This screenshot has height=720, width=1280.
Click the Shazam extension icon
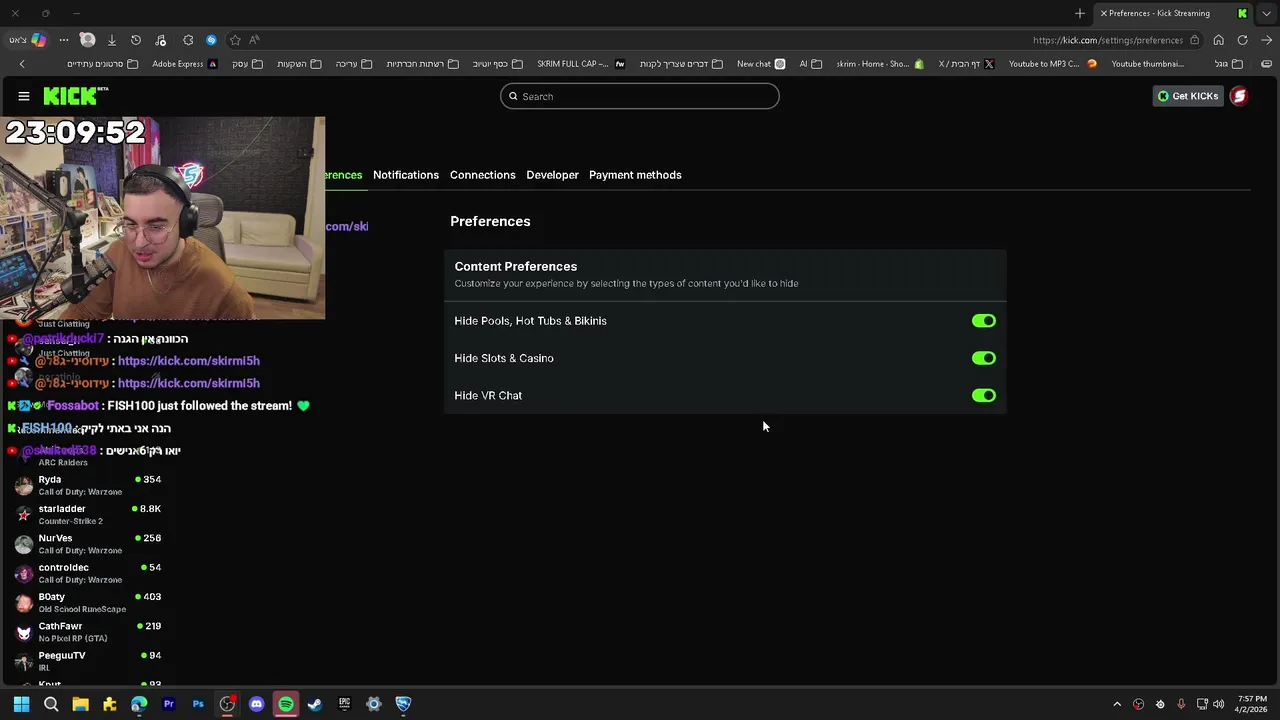[211, 40]
